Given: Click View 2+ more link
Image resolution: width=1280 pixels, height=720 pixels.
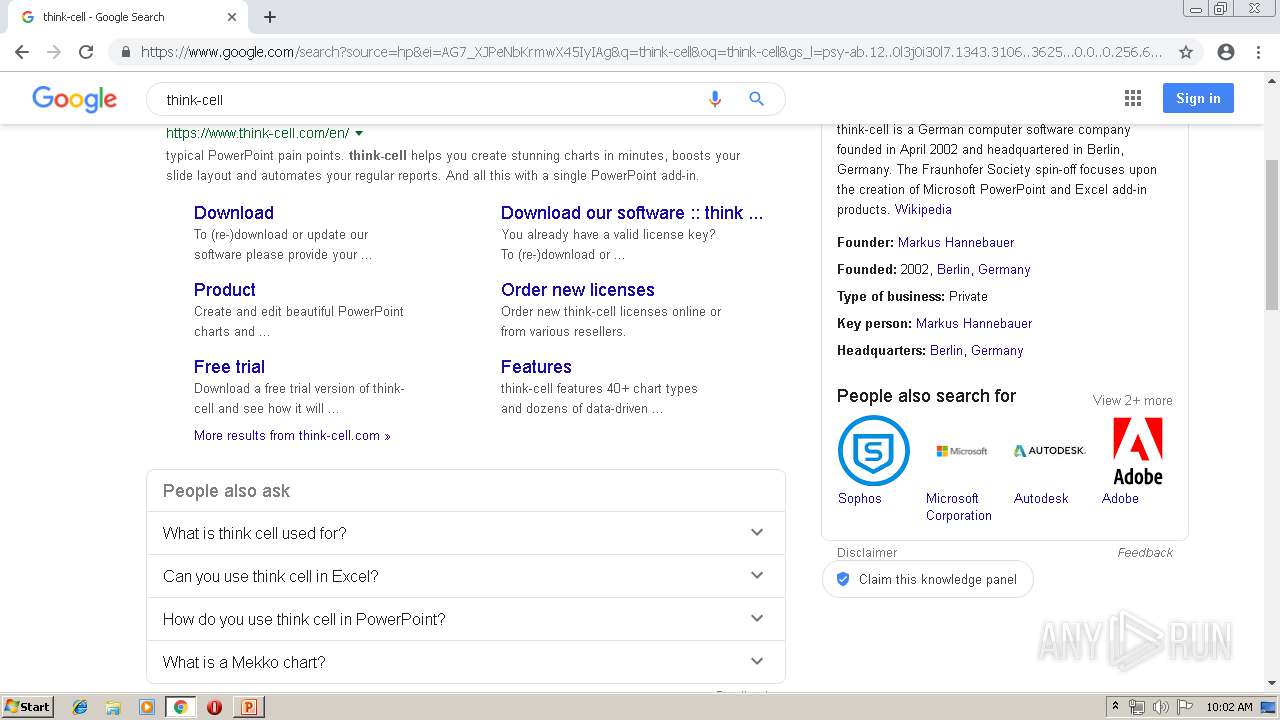Looking at the screenshot, I should click(x=1132, y=400).
